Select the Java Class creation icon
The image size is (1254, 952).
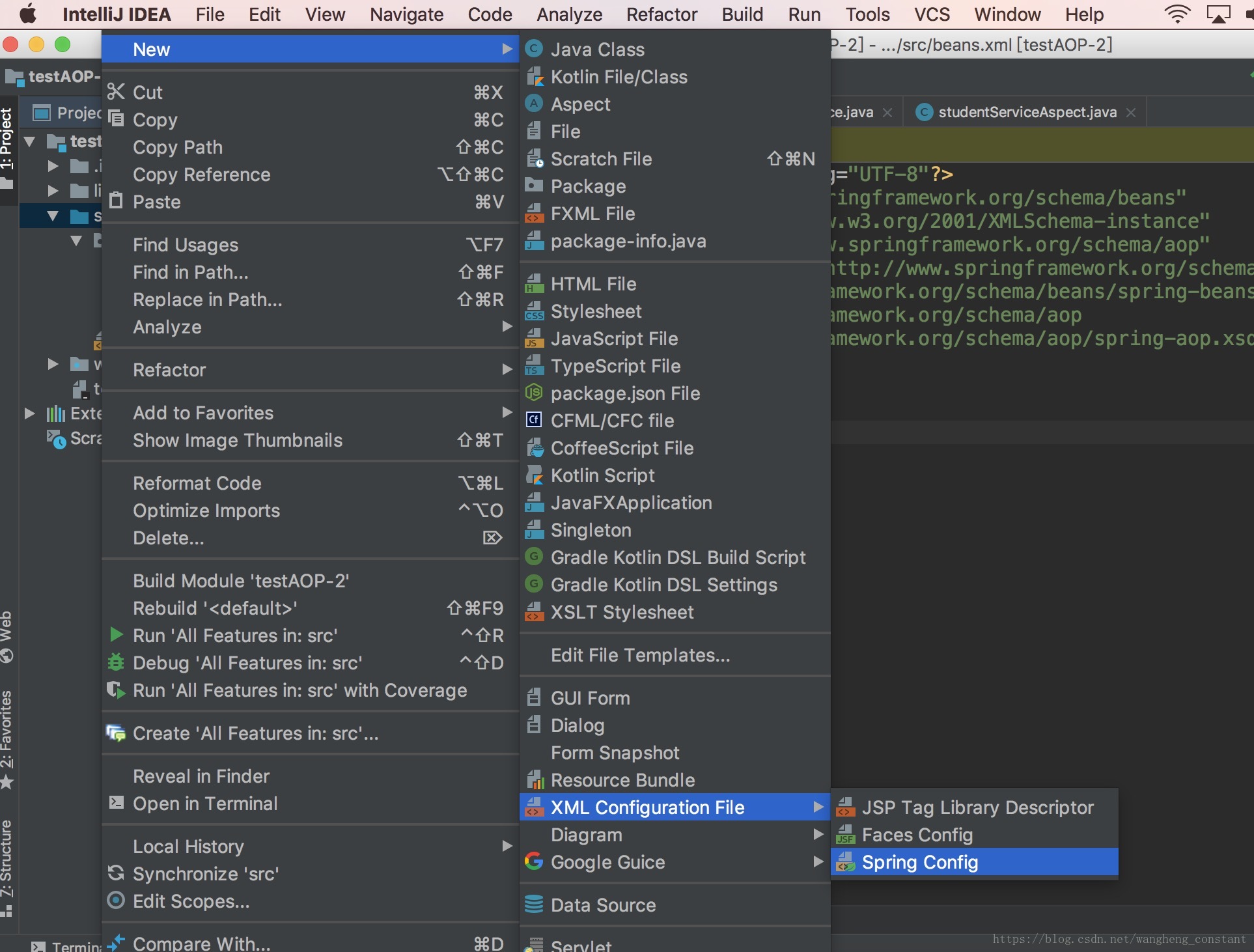point(533,48)
